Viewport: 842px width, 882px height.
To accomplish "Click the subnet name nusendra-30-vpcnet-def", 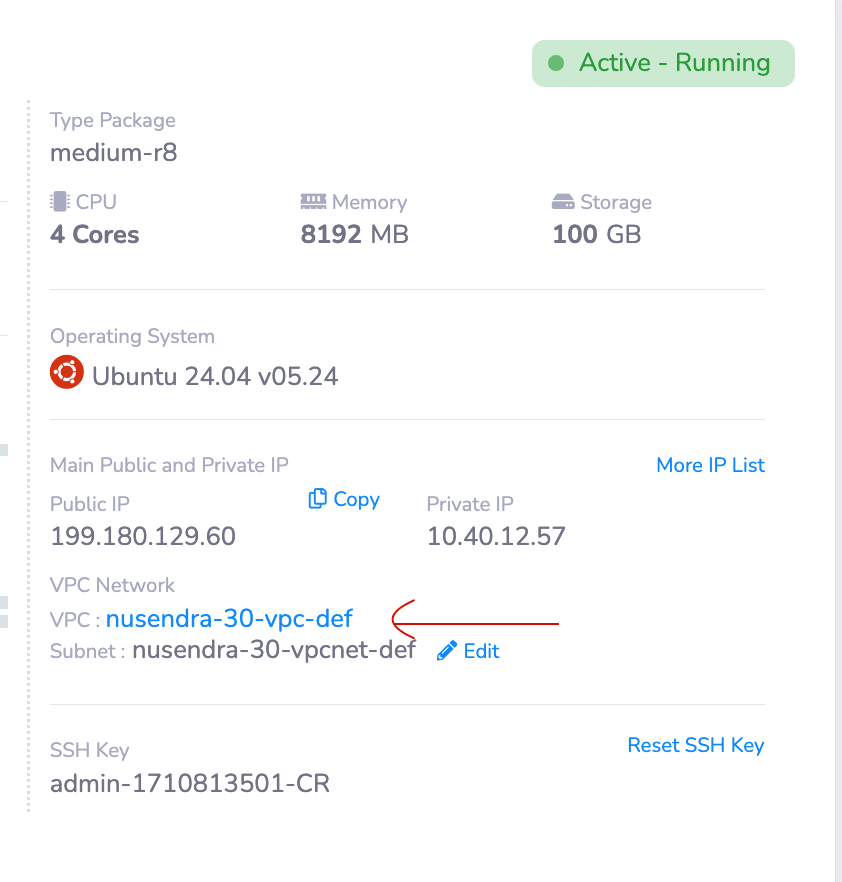I will tap(274, 651).
